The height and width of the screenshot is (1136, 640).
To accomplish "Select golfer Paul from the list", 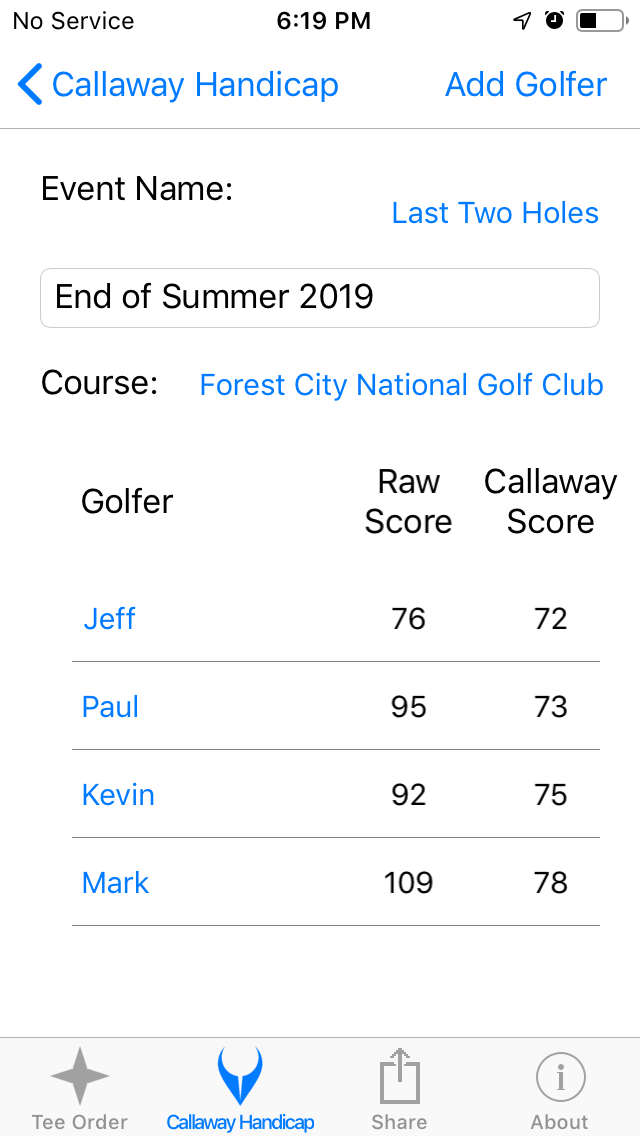I will (x=110, y=706).
